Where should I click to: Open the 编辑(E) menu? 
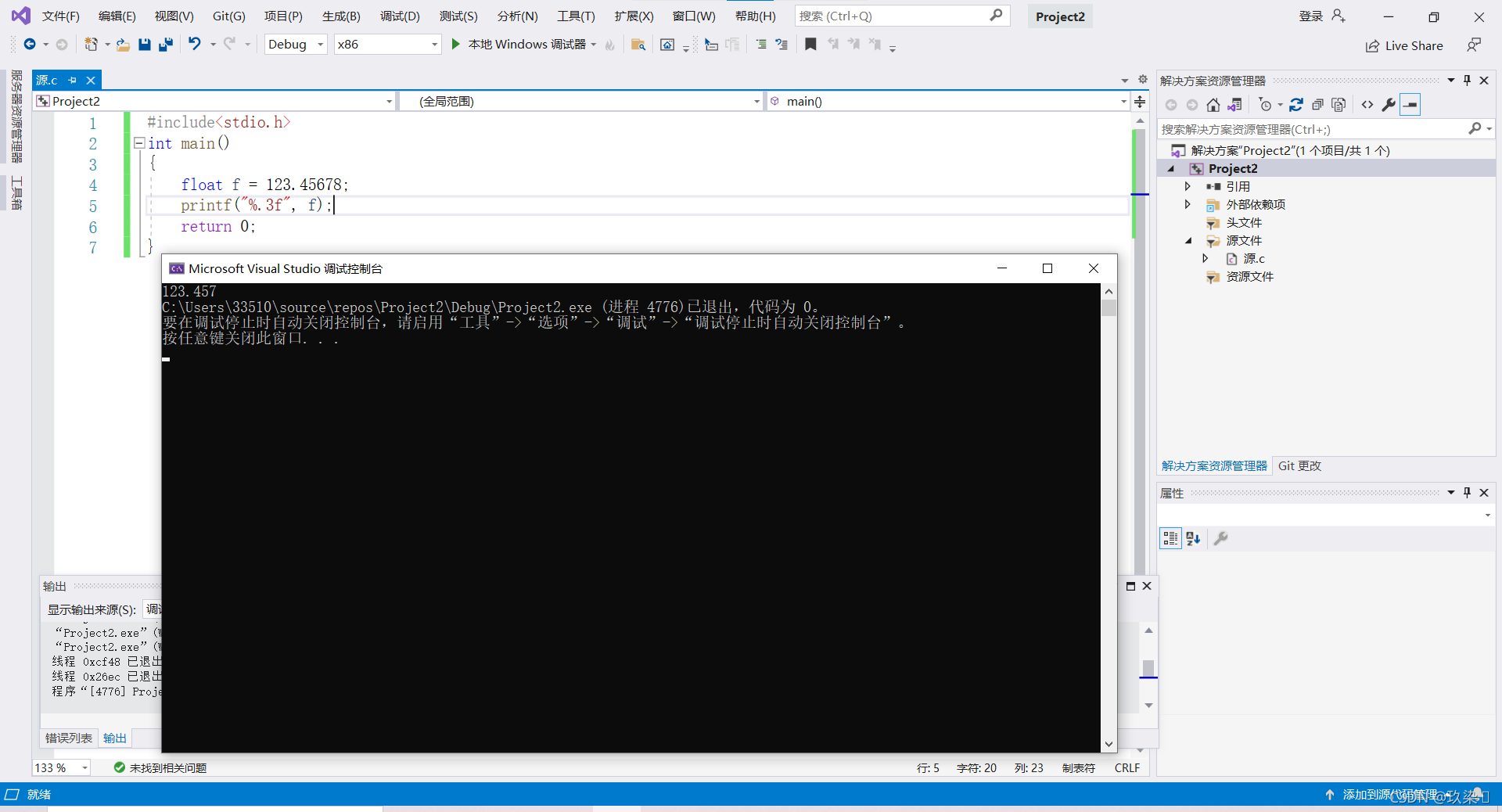[117, 16]
